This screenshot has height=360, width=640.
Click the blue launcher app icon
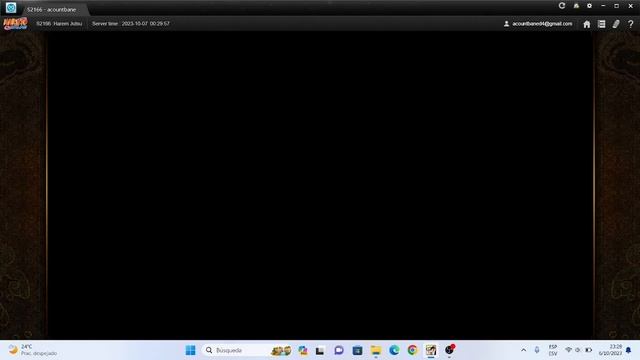(x=11, y=7)
